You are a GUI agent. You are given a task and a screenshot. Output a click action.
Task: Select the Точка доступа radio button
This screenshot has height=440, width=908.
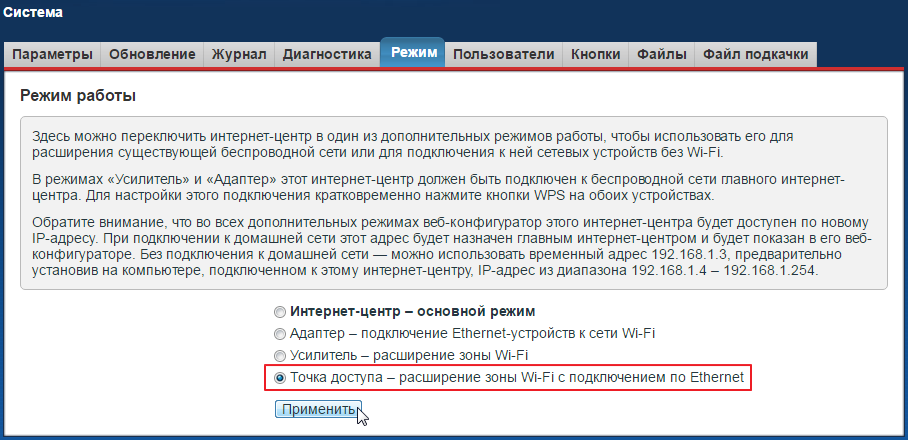coord(280,378)
